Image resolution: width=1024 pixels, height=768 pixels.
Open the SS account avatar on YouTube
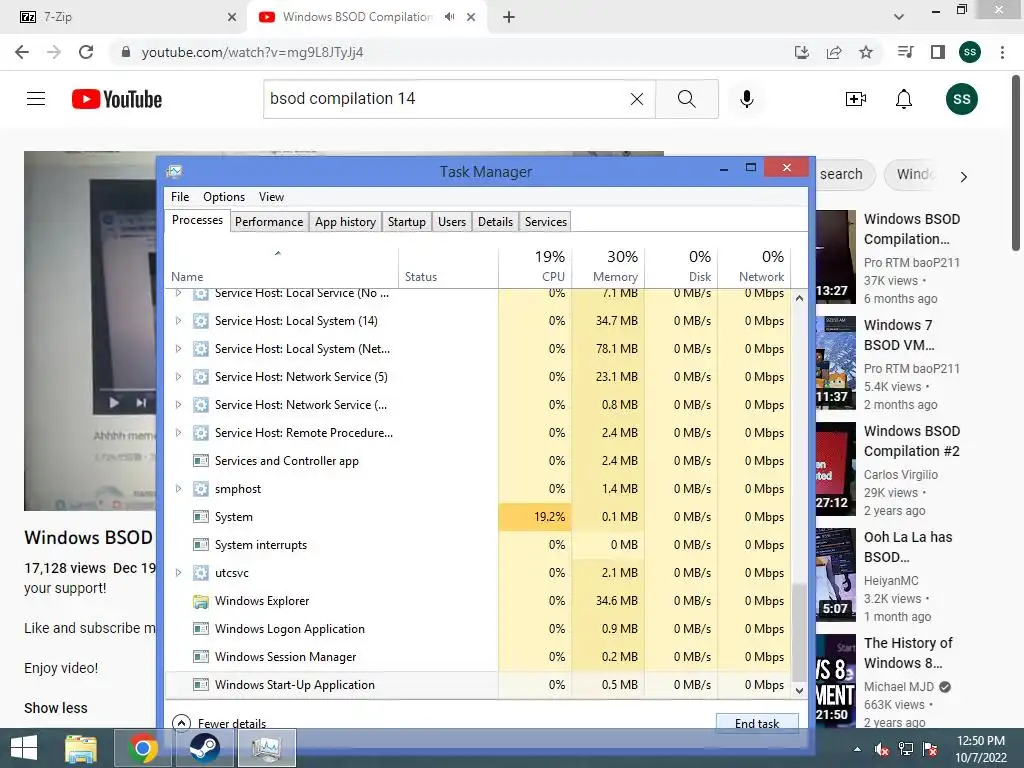(961, 99)
